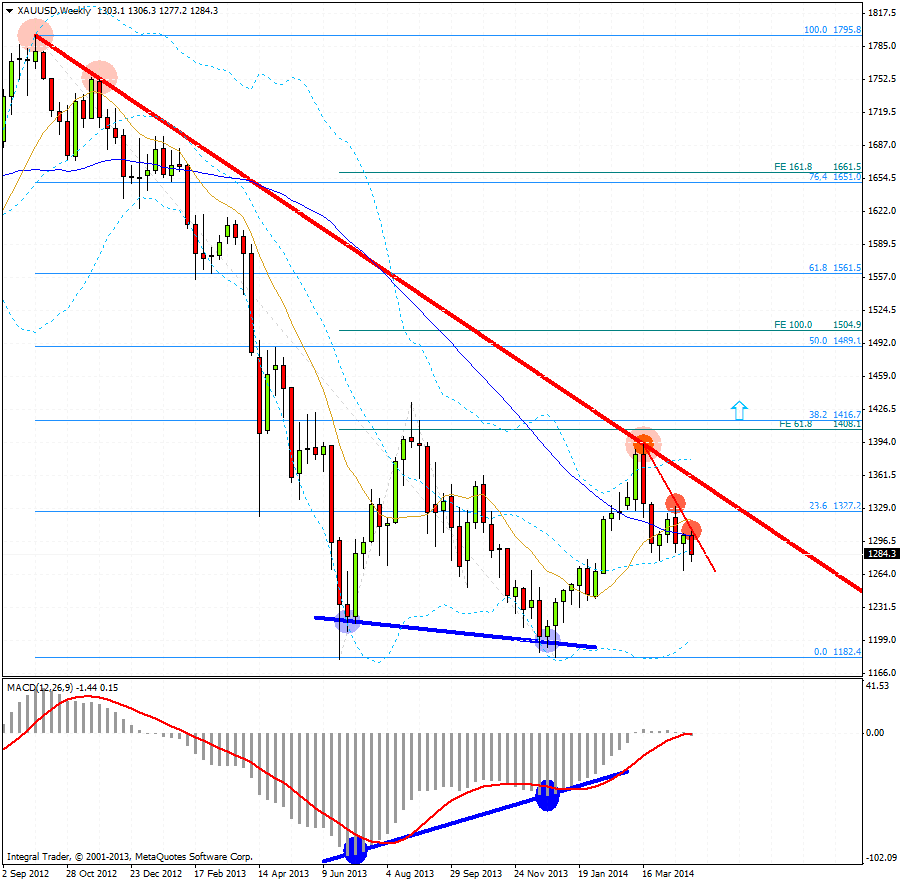This screenshot has height=882, width=902.
Task: Select the 9 Jun 2013 date label
Action: click(344, 873)
